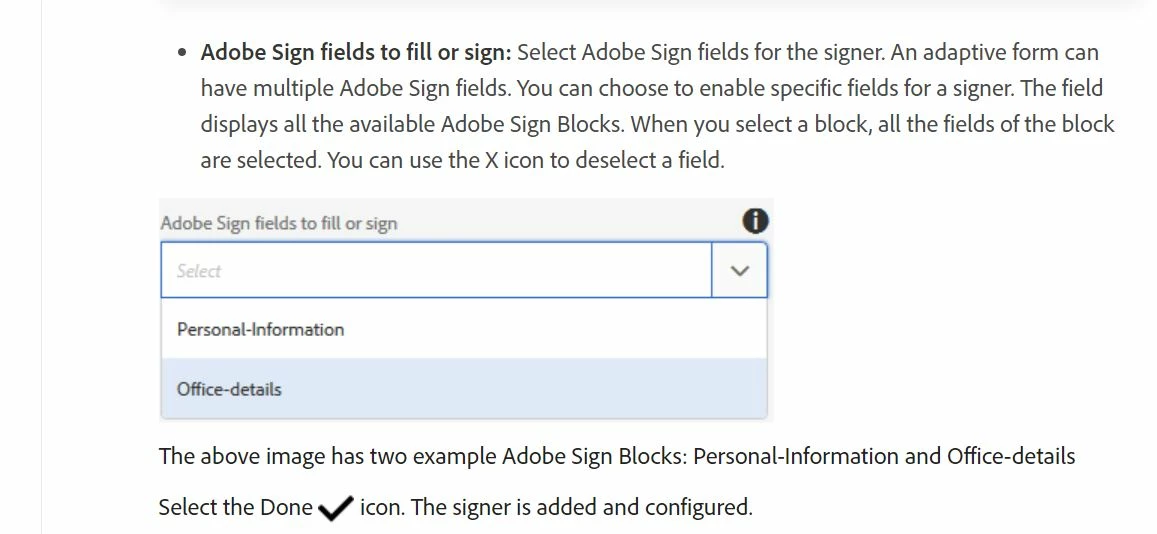Click the gray 'Adobe Sign fields to fill or sign' label
This screenshot has width=1157, height=534.
(x=279, y=223)
